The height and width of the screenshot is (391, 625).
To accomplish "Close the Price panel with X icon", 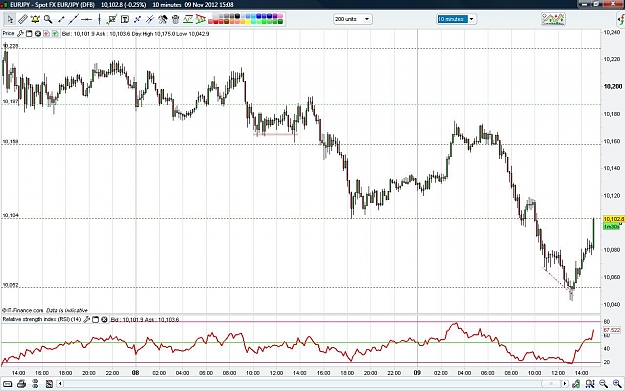I will (x=38, y=34).
